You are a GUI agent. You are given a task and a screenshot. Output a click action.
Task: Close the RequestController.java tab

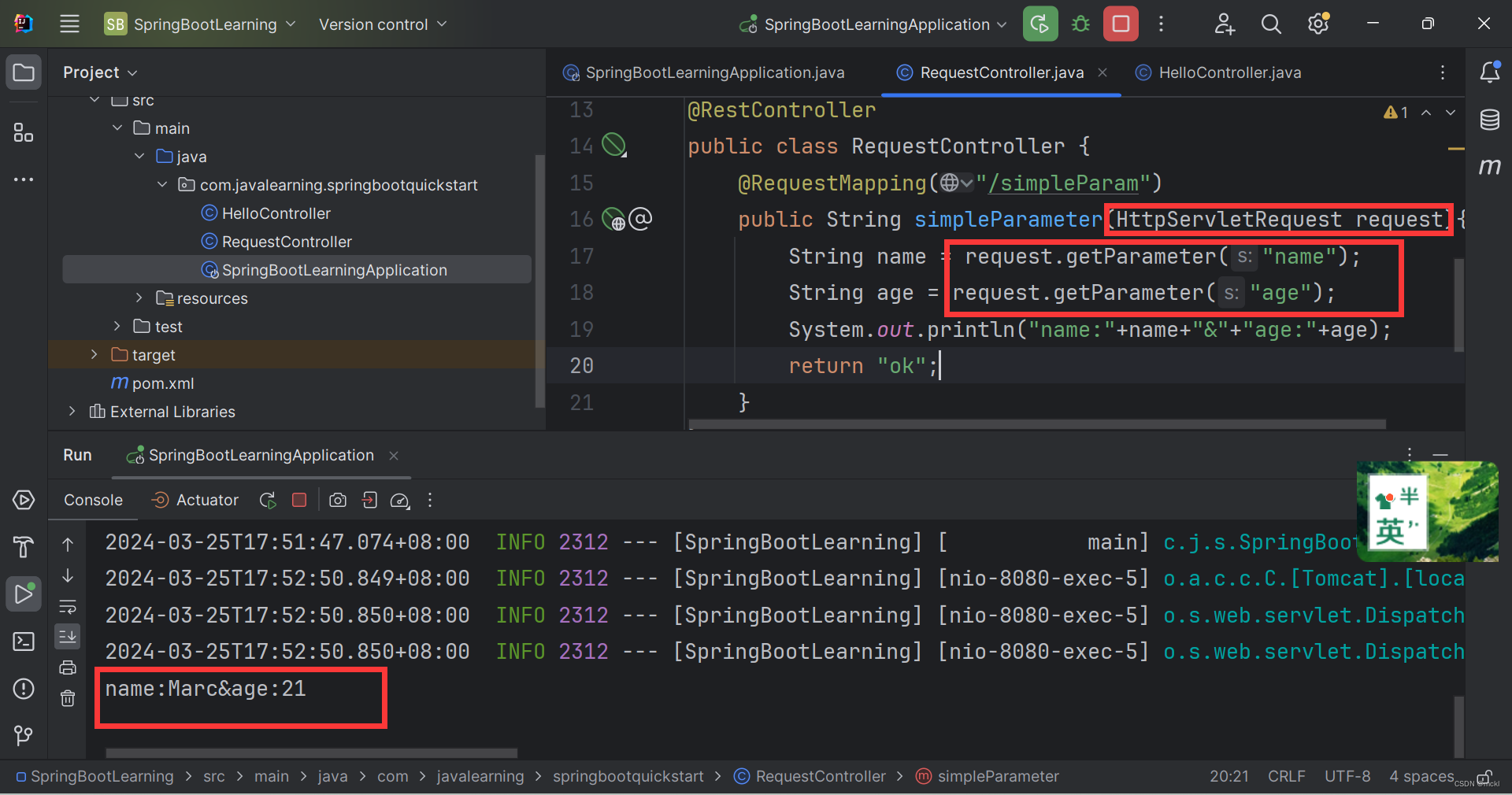pos(1102,72)
